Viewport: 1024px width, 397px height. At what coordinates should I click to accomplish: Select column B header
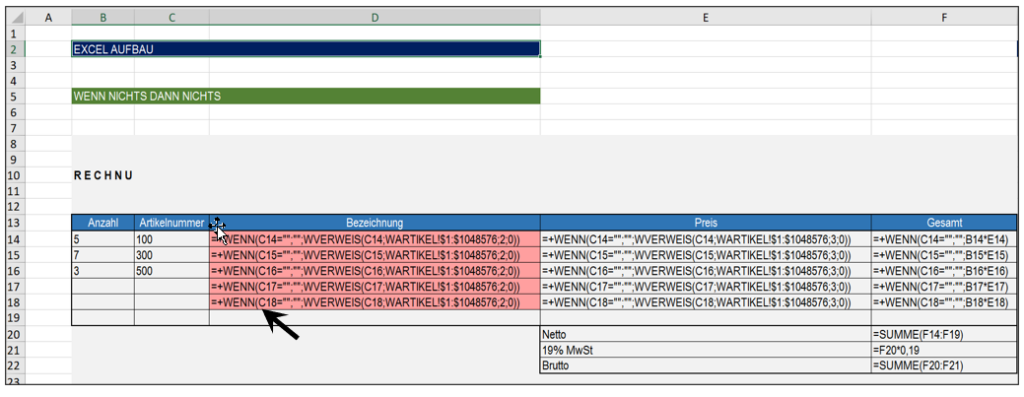click(103, 18)
